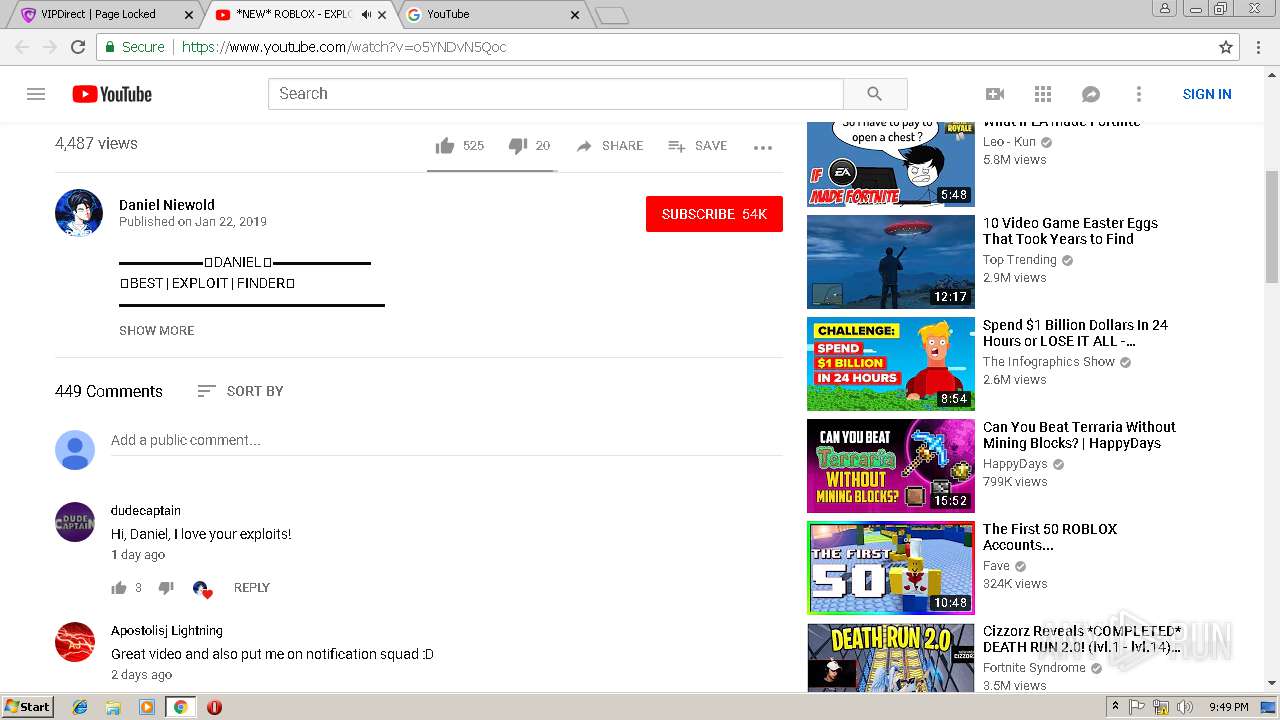The width and height of the screenshot is (1280, 720).
Task: Click the URL address bar
Action: [x=668, y=47]
